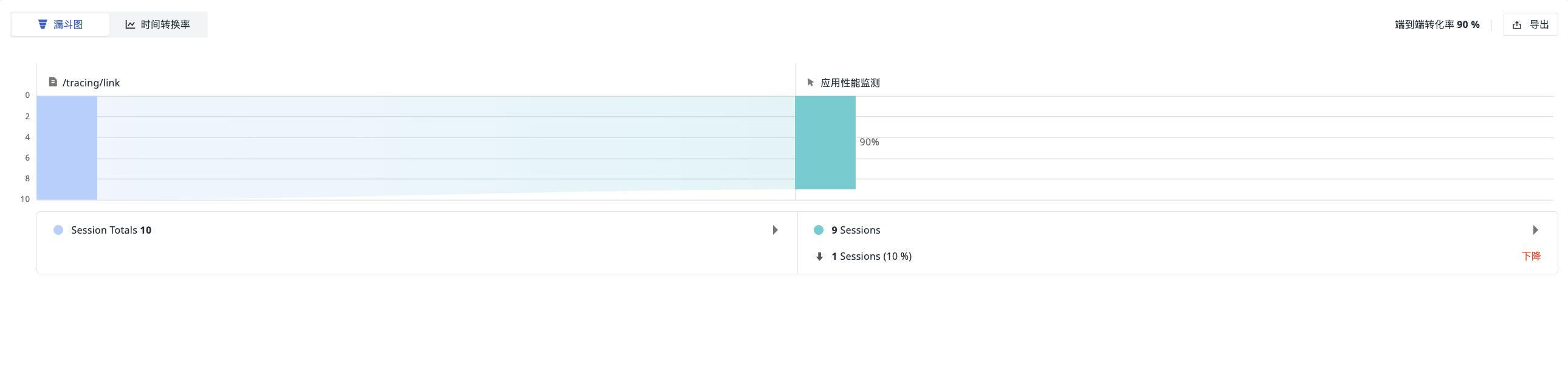Viewport: 1568px width, 365px height.
Task: Click the page icon beside /tracing/link
Action: (53, 82)
